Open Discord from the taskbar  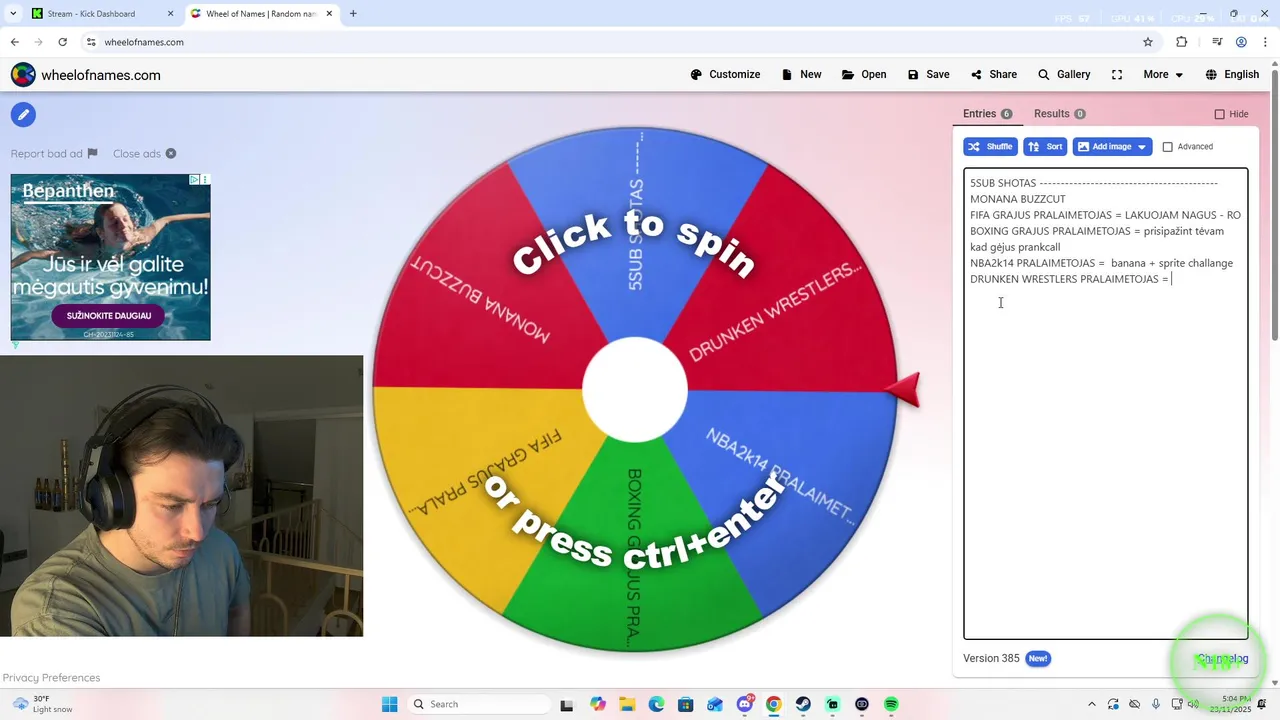[744, 704]
